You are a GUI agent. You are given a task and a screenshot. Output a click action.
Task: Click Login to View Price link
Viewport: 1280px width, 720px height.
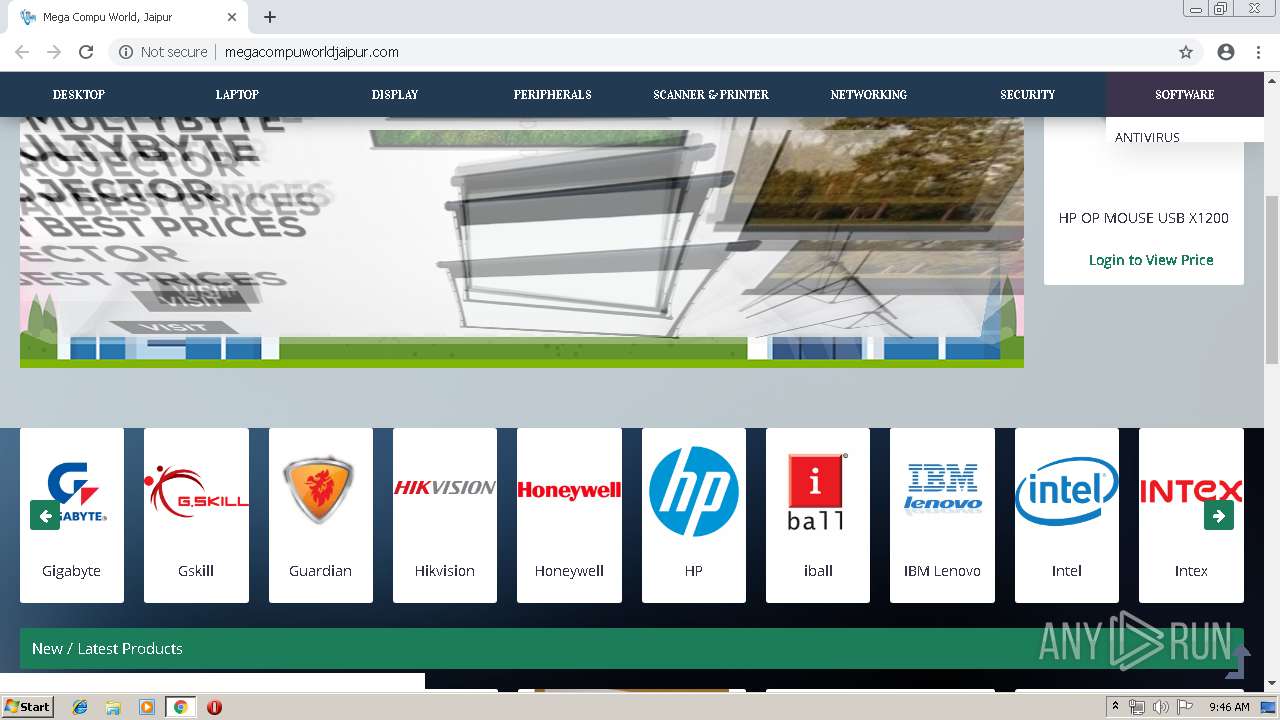[x=1151, y=260]
